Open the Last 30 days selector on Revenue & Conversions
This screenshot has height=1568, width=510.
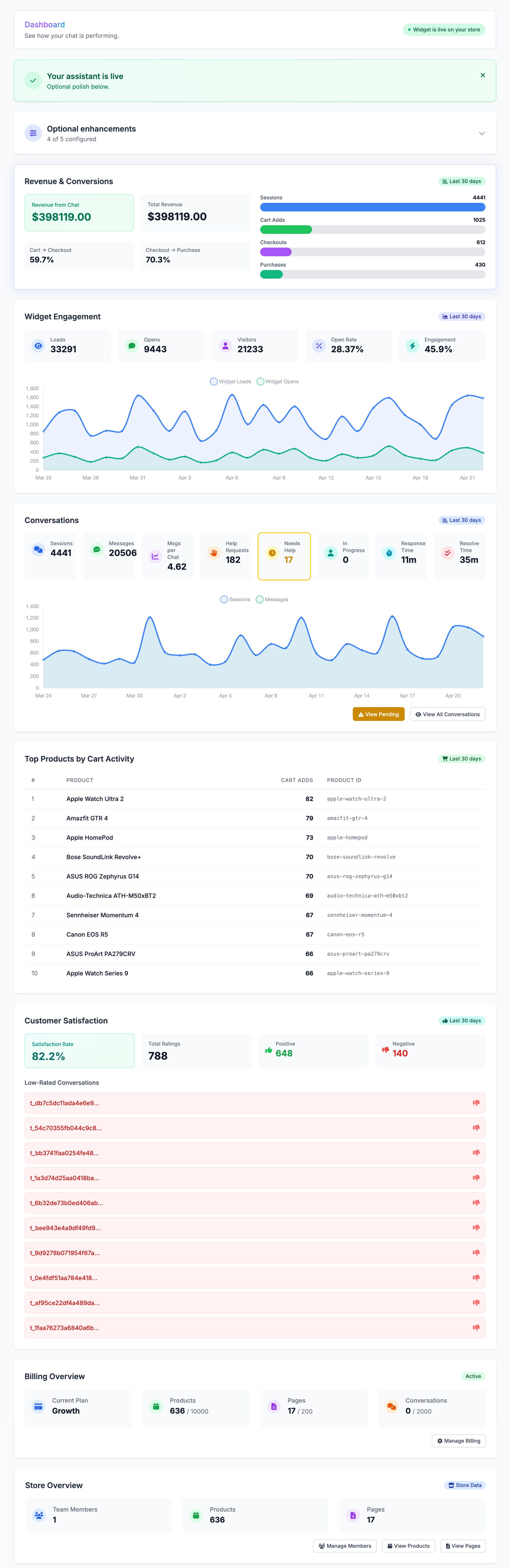tap(461, 181)
